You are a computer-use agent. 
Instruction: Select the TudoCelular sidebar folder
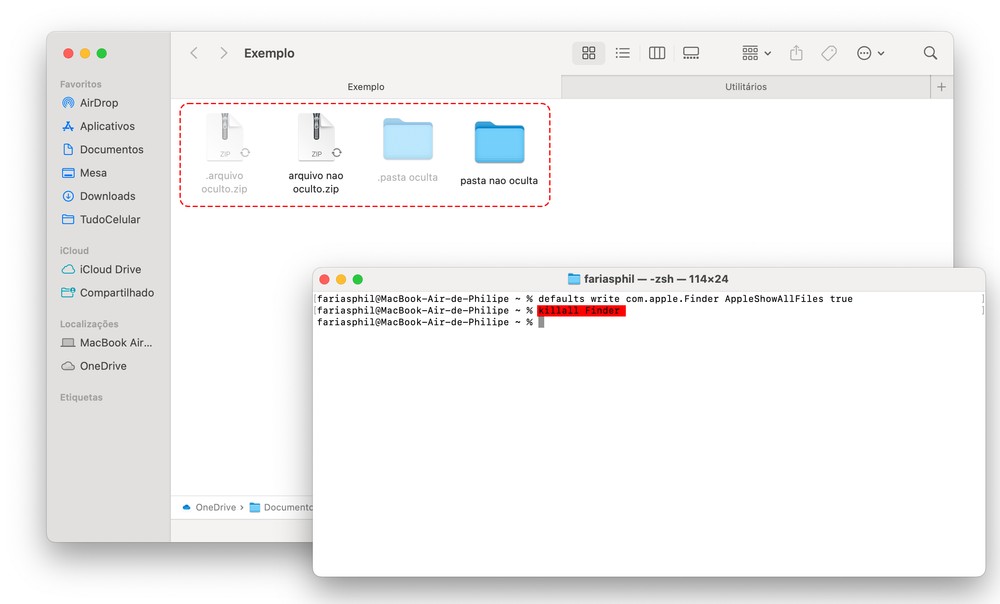(x=109, y=219)
